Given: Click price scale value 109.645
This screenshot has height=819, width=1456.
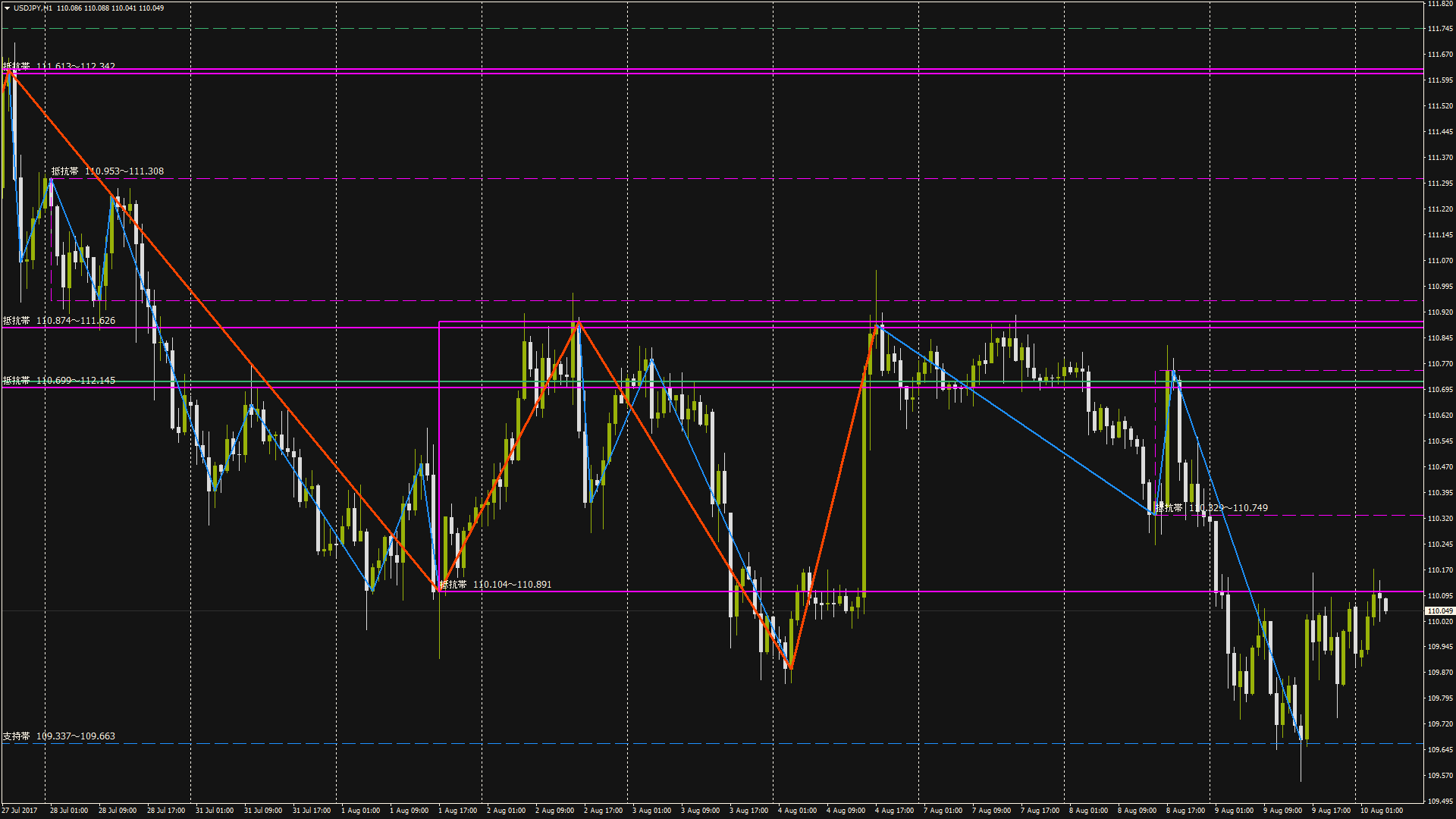Looking at the screenshot, I should (x=1440, y=750).
